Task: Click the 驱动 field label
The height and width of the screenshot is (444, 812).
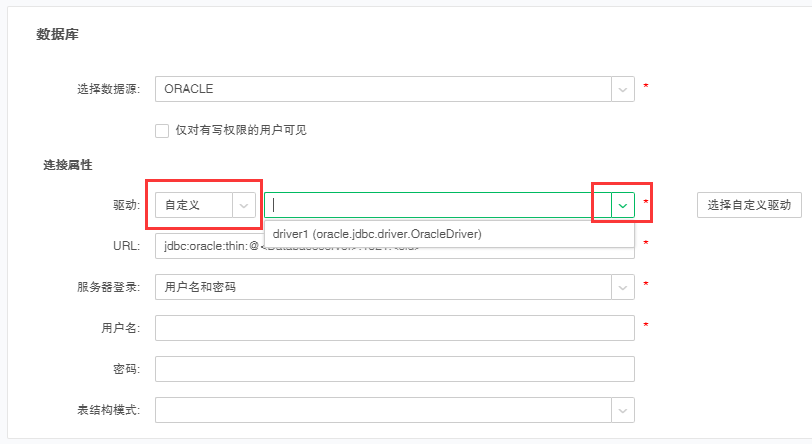Action: (126, 205)
